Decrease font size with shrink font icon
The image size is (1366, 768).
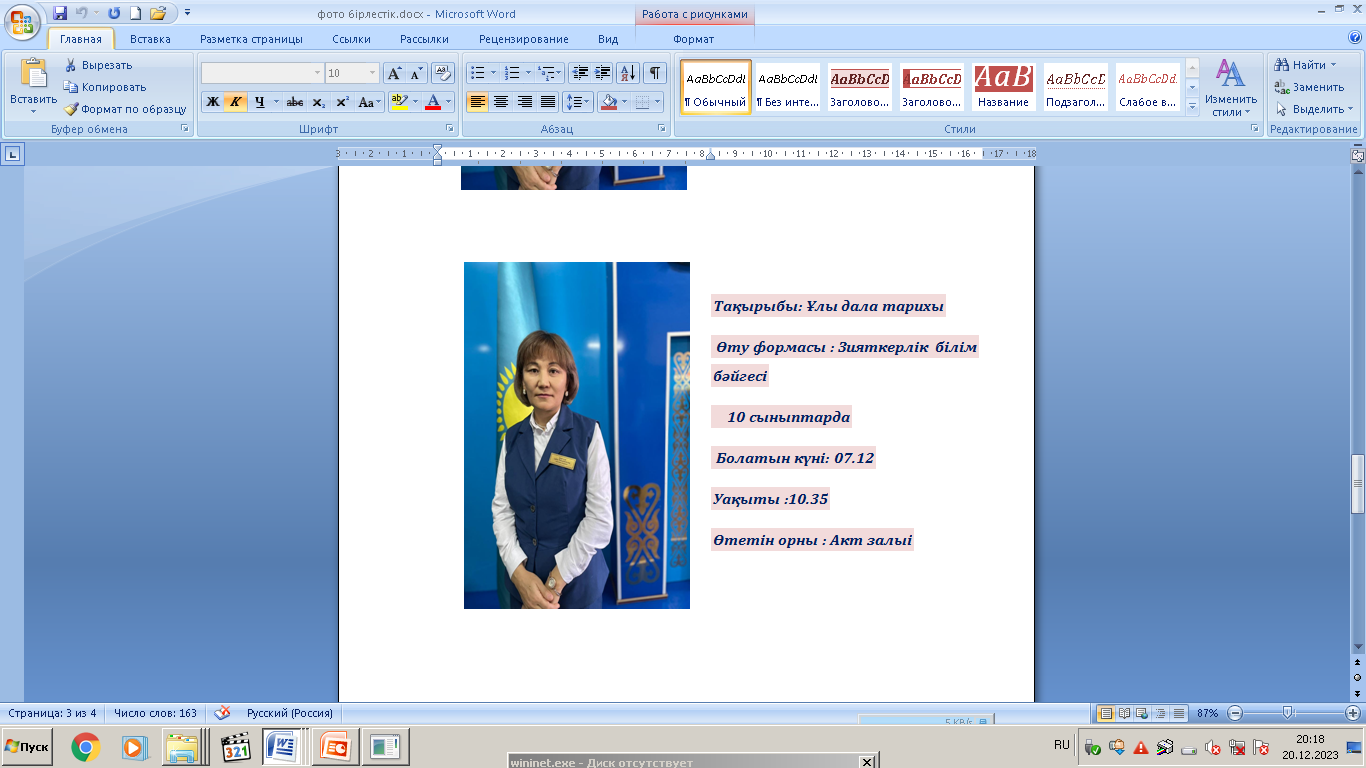[x=416, y=73]
